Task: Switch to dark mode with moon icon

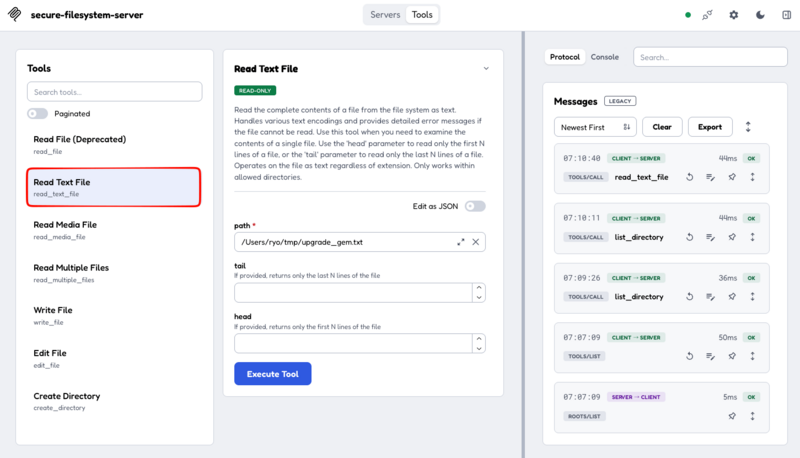Action: [760, 15]
